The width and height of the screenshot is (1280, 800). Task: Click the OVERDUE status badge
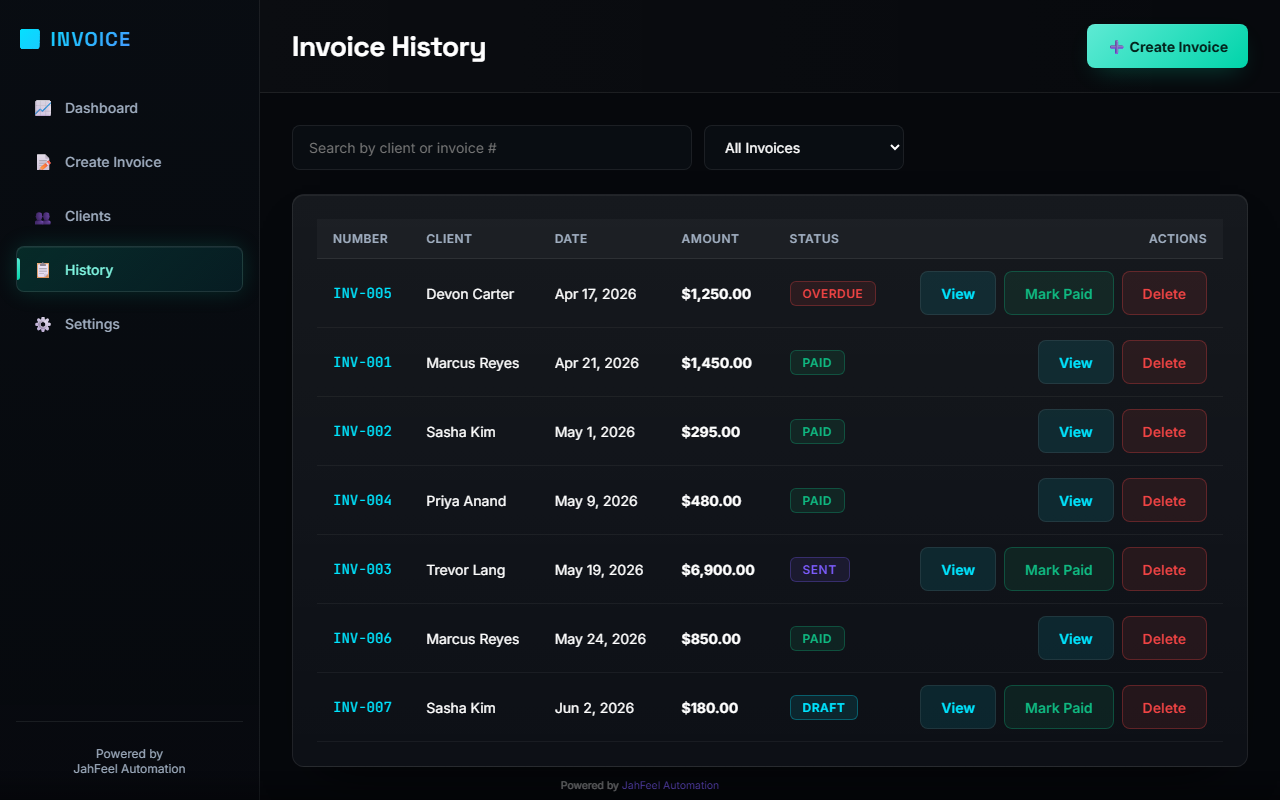click(x=833, y=293)
